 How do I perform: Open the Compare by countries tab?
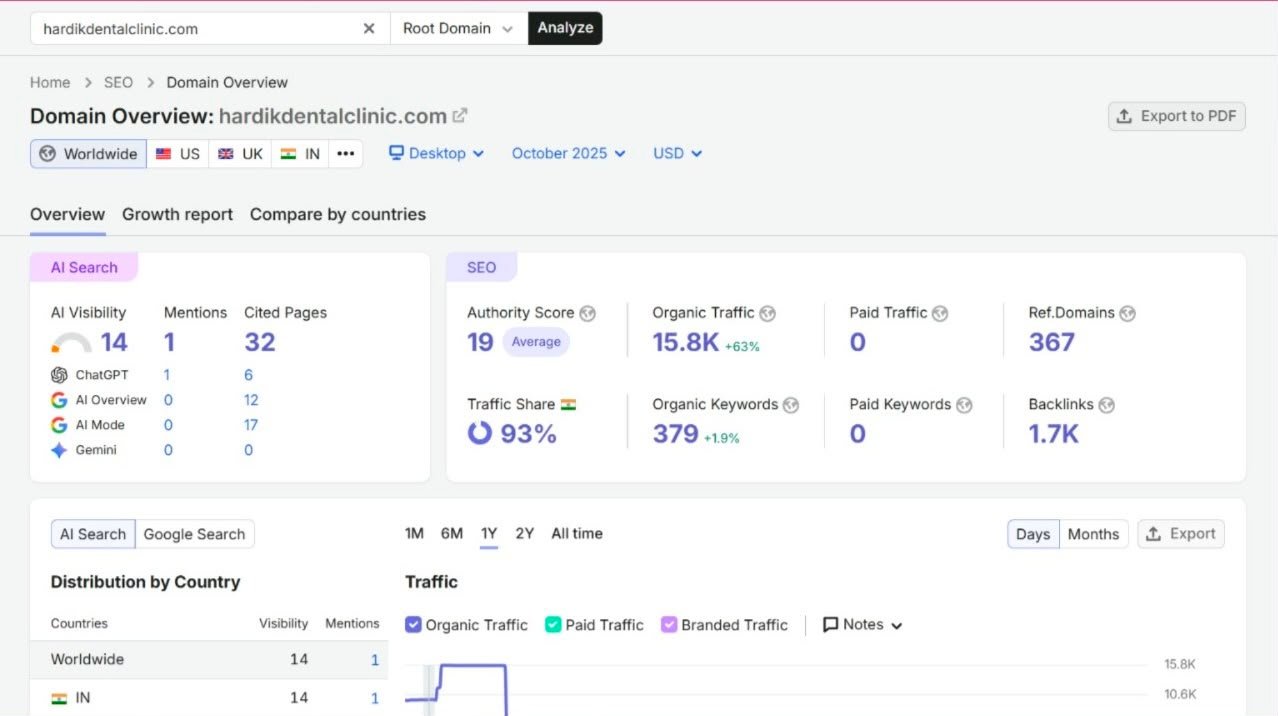point(338,214)
